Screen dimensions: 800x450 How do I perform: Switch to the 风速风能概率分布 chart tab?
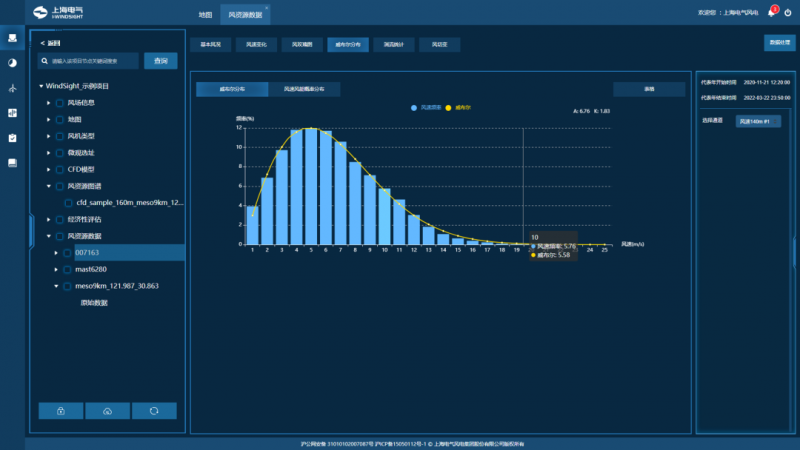304,89
